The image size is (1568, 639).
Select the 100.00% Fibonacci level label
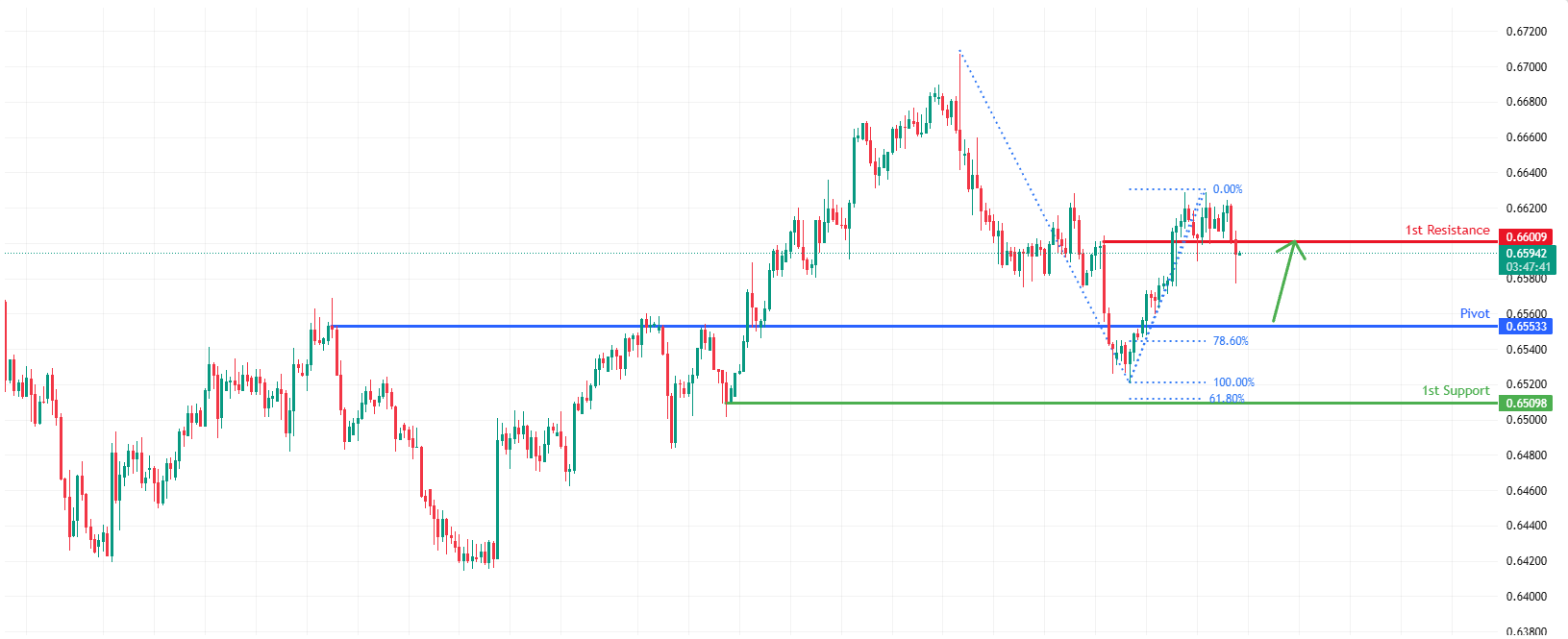(1233, 382)
